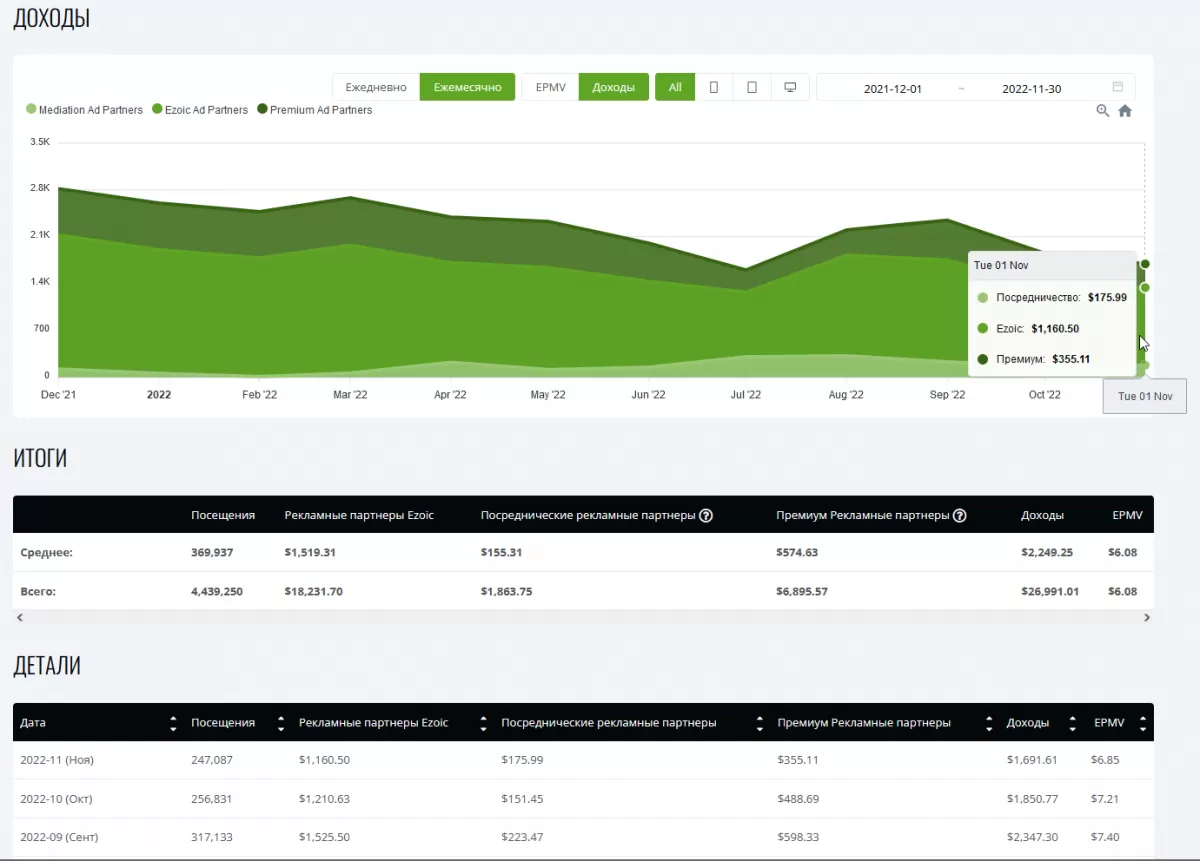1200x861 pixels.
Task: Edit start date 2021-12-01
Action: [x=892, y=88]
